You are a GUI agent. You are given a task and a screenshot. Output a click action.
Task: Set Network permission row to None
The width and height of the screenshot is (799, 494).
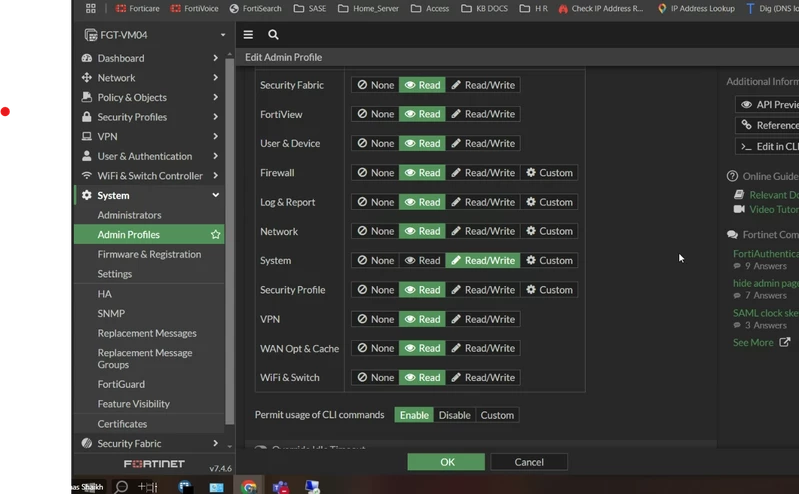(376, 231)
